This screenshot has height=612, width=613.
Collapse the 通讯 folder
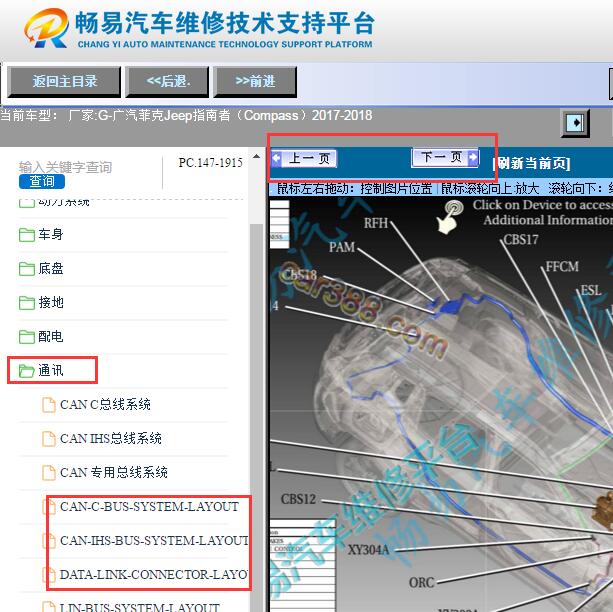[51, 370]
